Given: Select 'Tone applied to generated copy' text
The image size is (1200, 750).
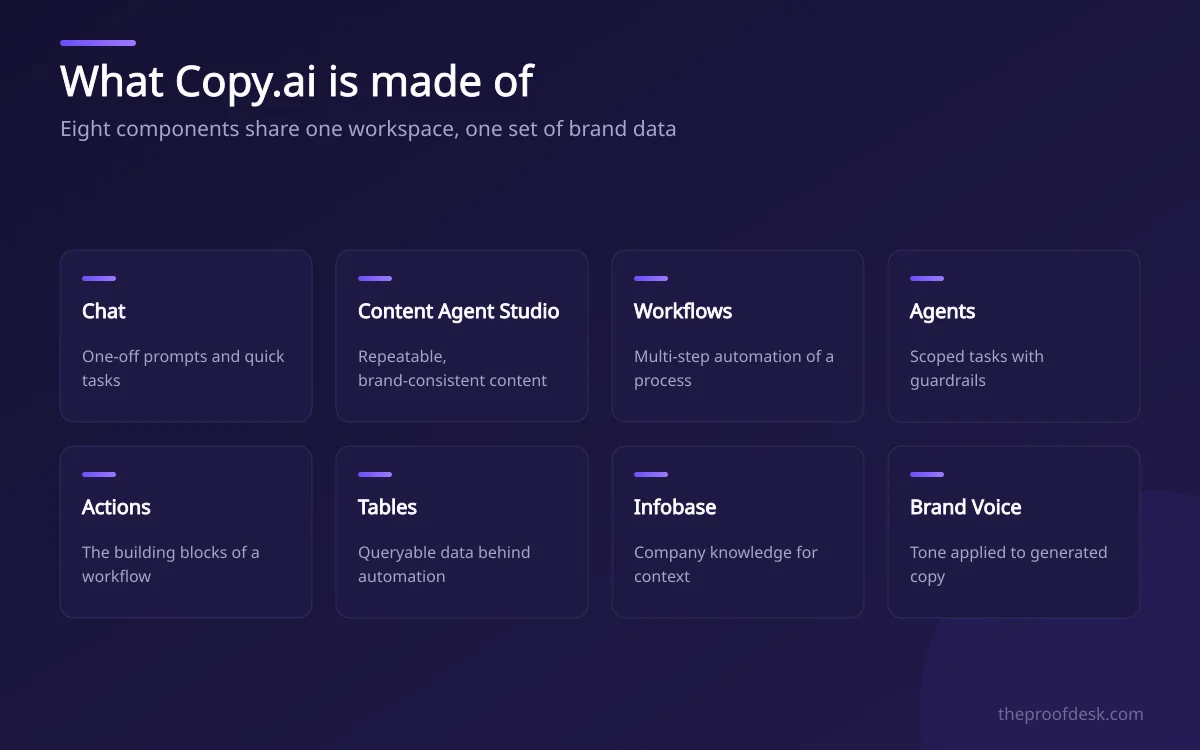Looking at the screenshot, I should pos(1009,564).
